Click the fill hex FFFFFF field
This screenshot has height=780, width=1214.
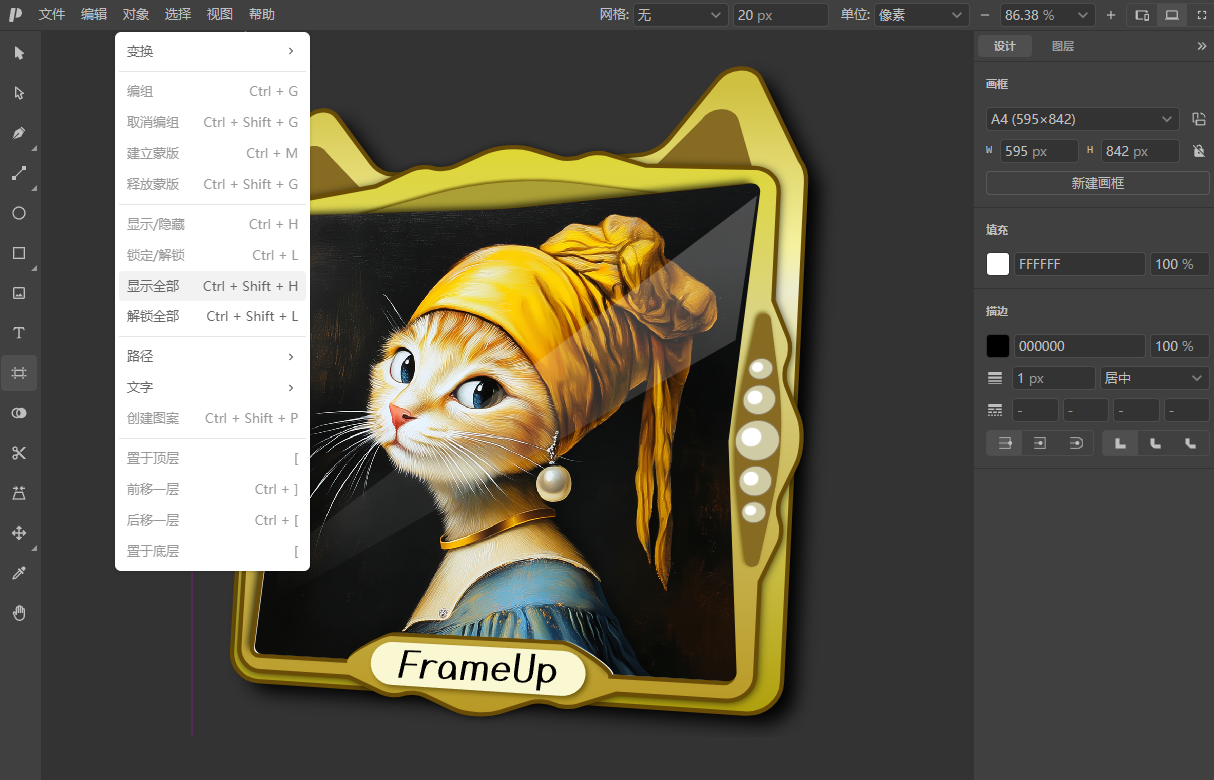click(1080, 264)
